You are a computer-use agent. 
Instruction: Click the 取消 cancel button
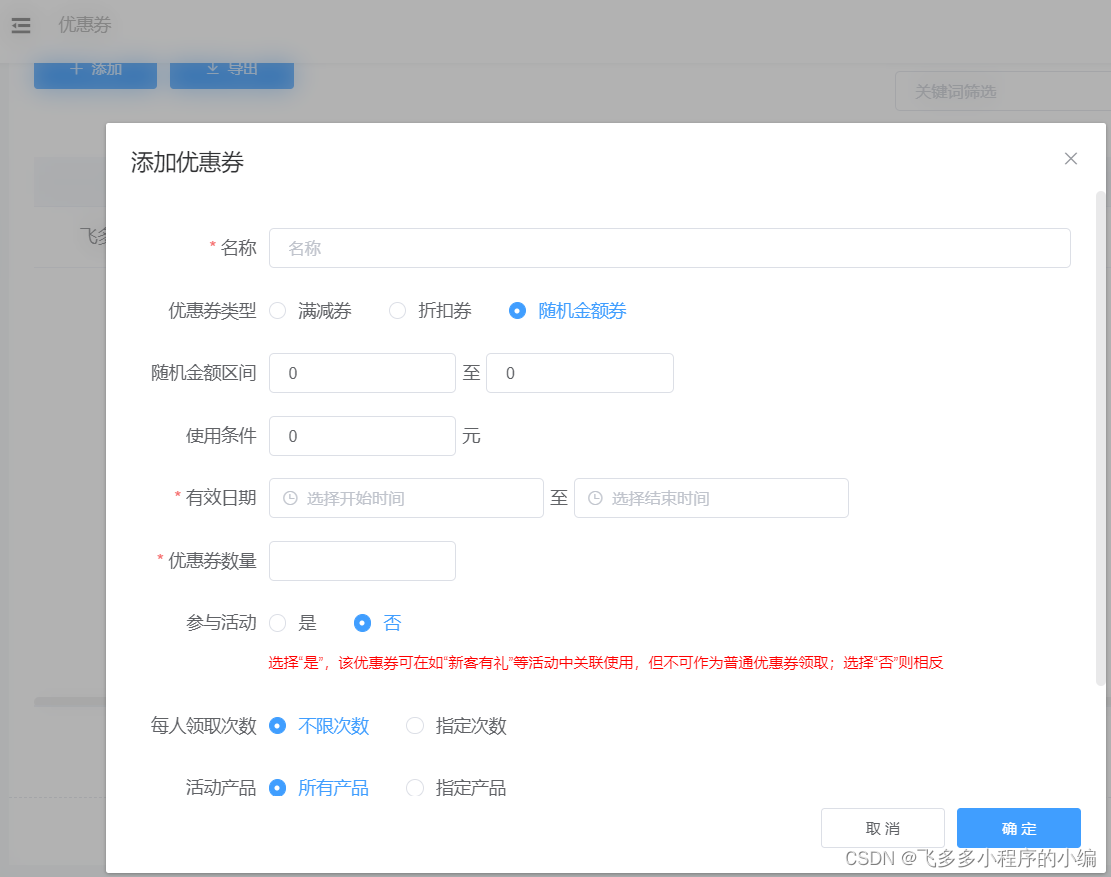883,828
